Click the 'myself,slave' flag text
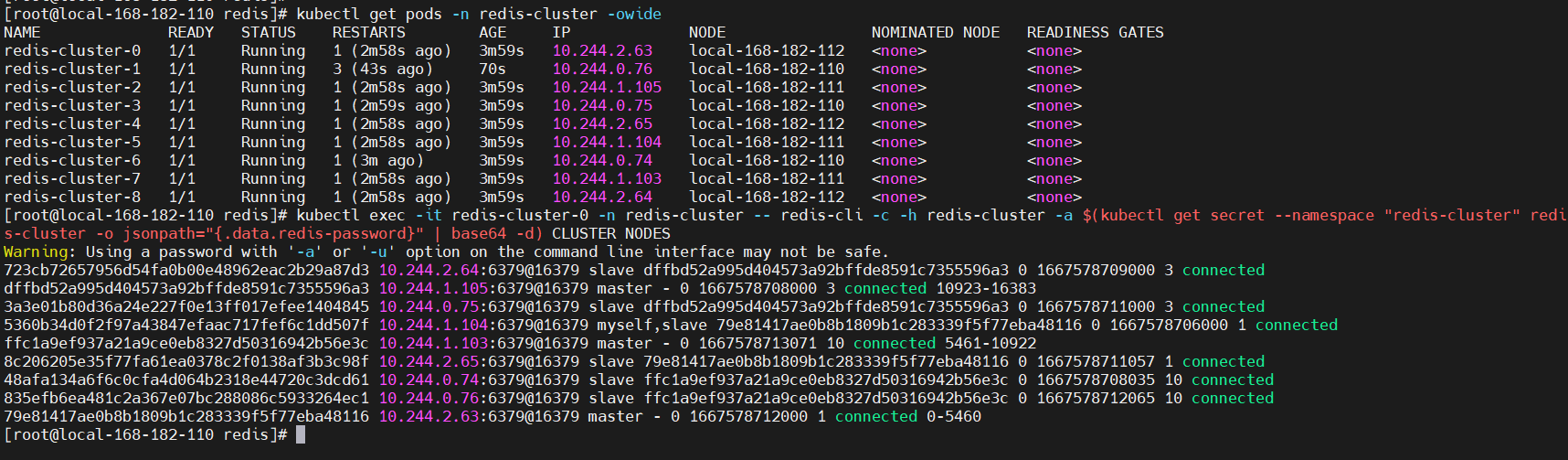 coord(652,325)
